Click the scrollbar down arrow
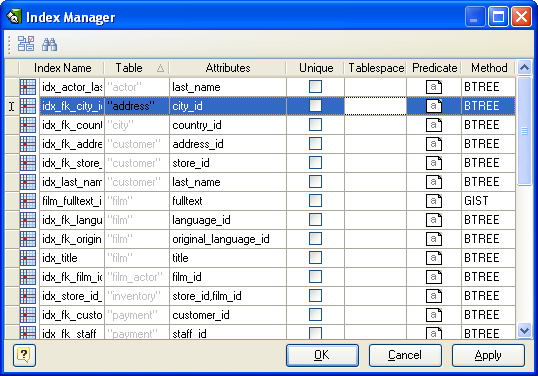 [x=524, y=331]
